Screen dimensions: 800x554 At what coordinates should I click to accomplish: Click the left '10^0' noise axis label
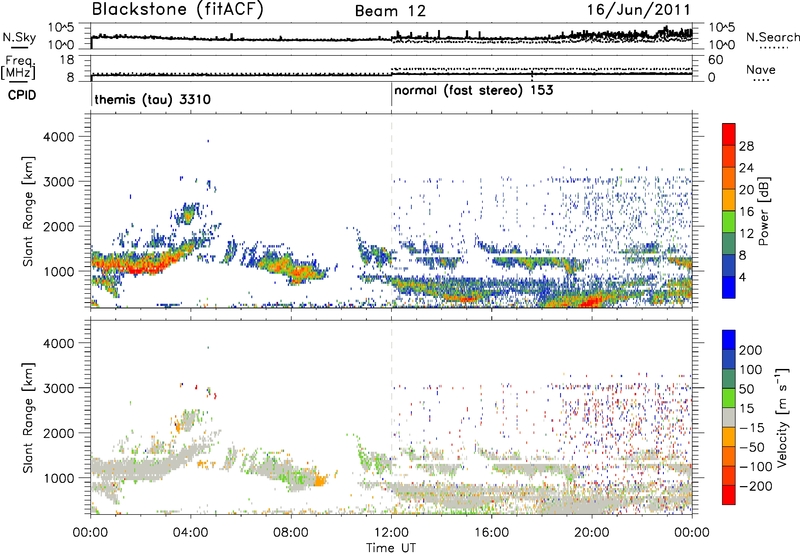(x=61, y=45)
